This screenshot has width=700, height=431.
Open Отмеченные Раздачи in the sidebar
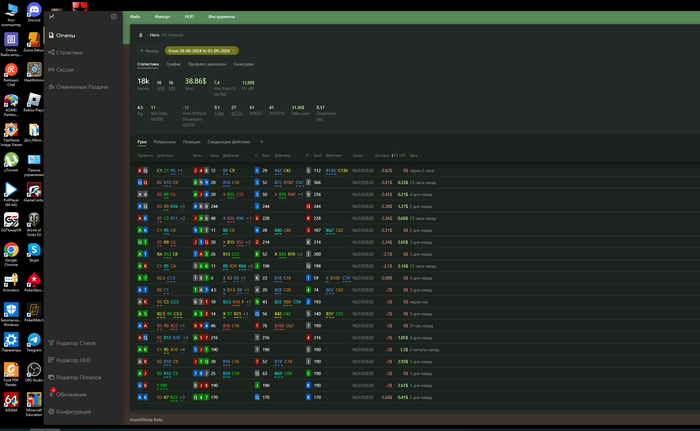pyautogui.click(x=78, y=87)
